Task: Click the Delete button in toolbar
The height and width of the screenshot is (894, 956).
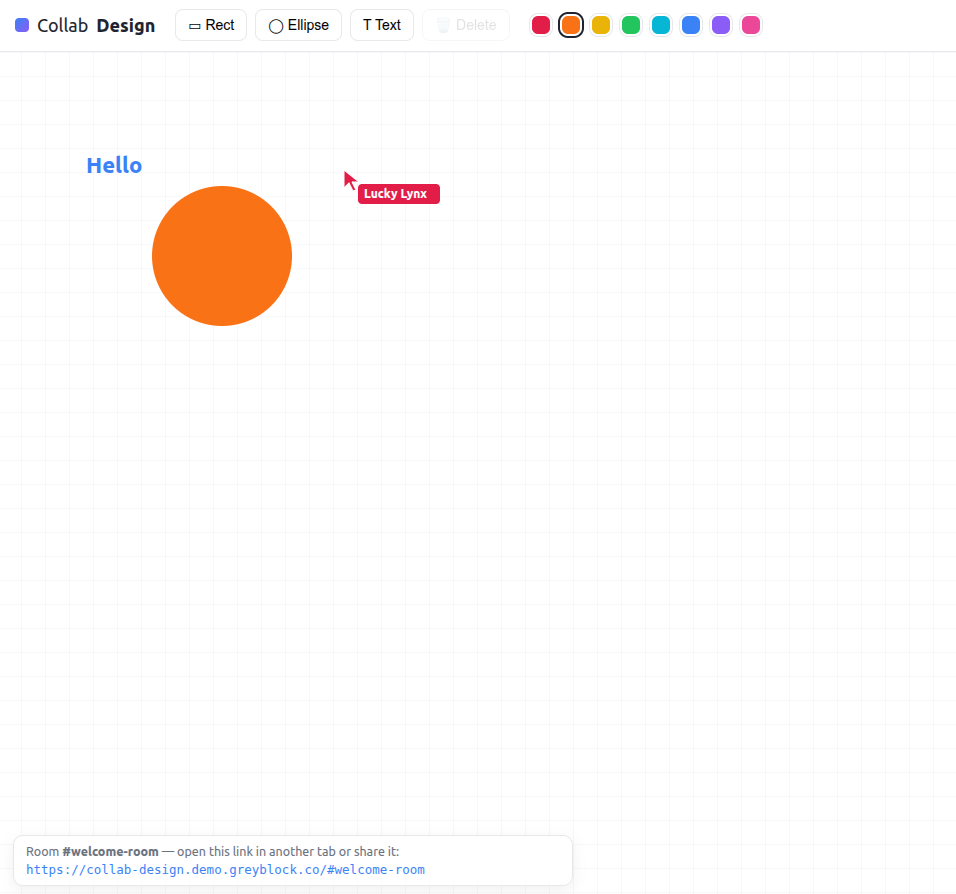Action: coord(466,25)
